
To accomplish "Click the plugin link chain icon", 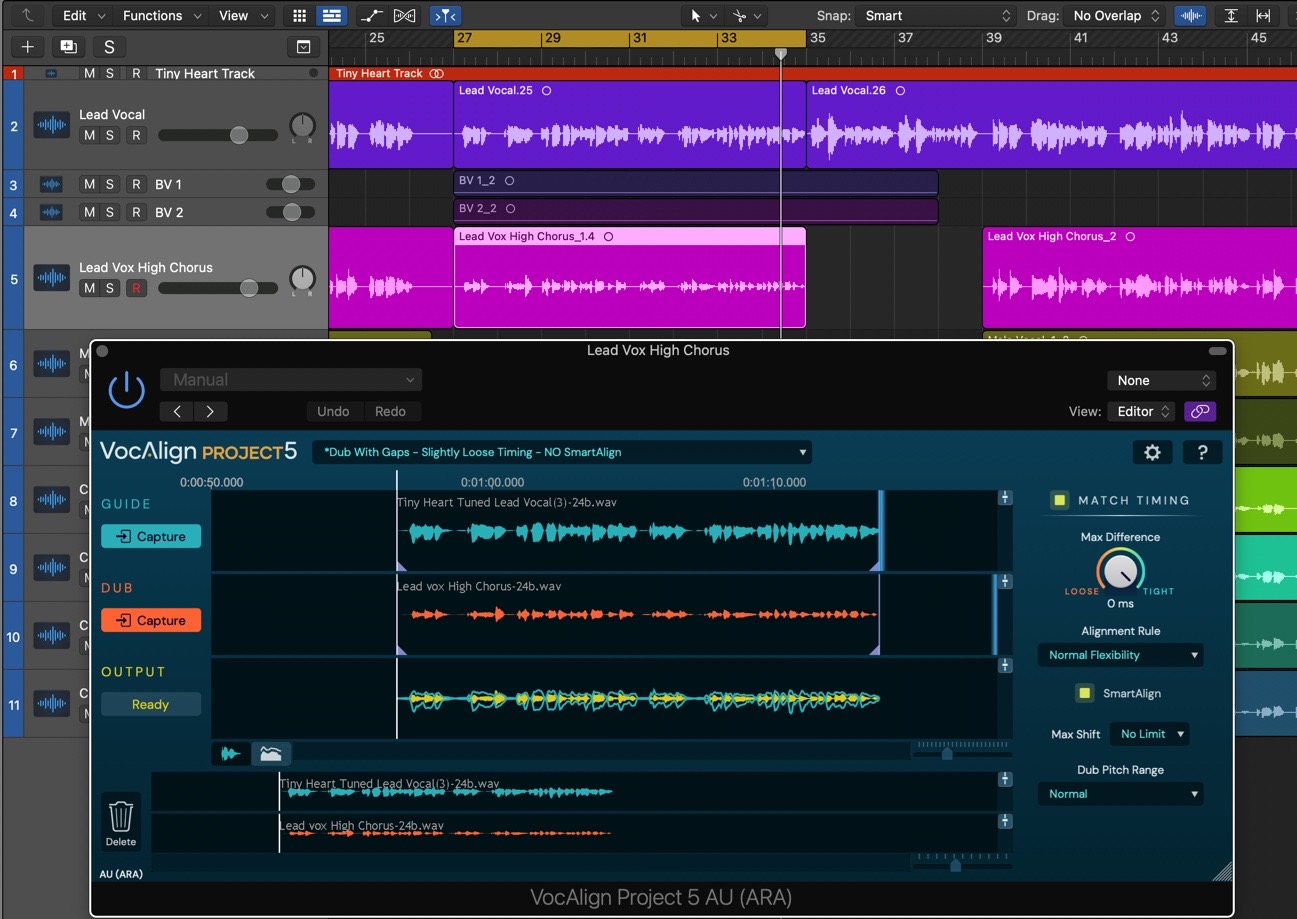I will click(x=1200, y=411).
